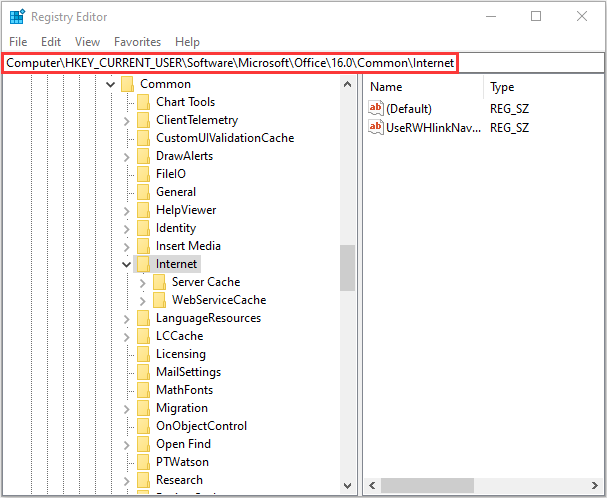Screen dimensions: 607x498
Task: Expand the HelpViewer key
Action: 127,211
